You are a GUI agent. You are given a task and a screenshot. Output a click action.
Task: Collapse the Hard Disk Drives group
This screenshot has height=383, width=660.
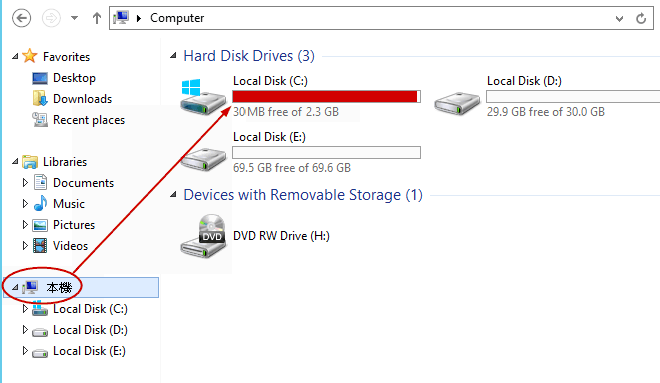click(173, 56)
